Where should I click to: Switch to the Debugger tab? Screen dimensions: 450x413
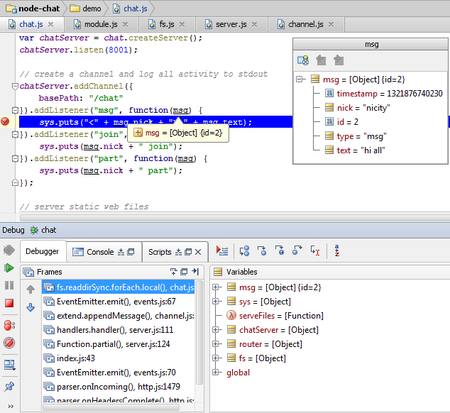tap(42, 251)
